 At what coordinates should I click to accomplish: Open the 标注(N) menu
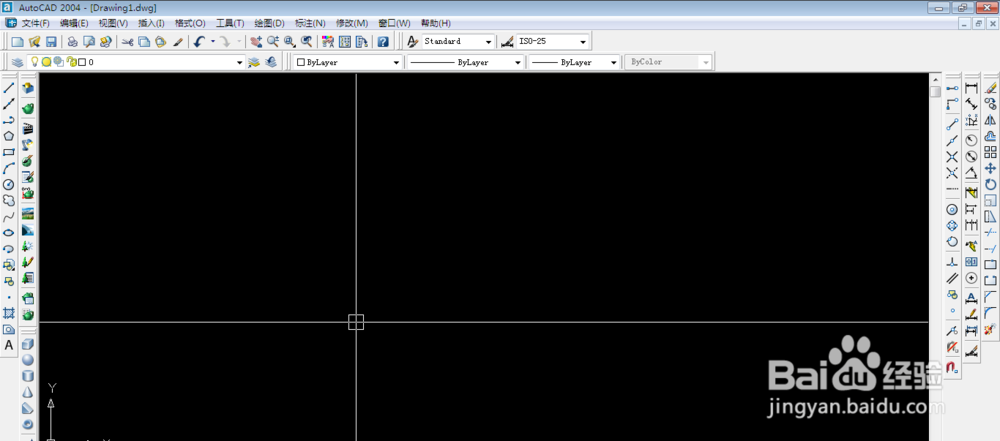311,23
